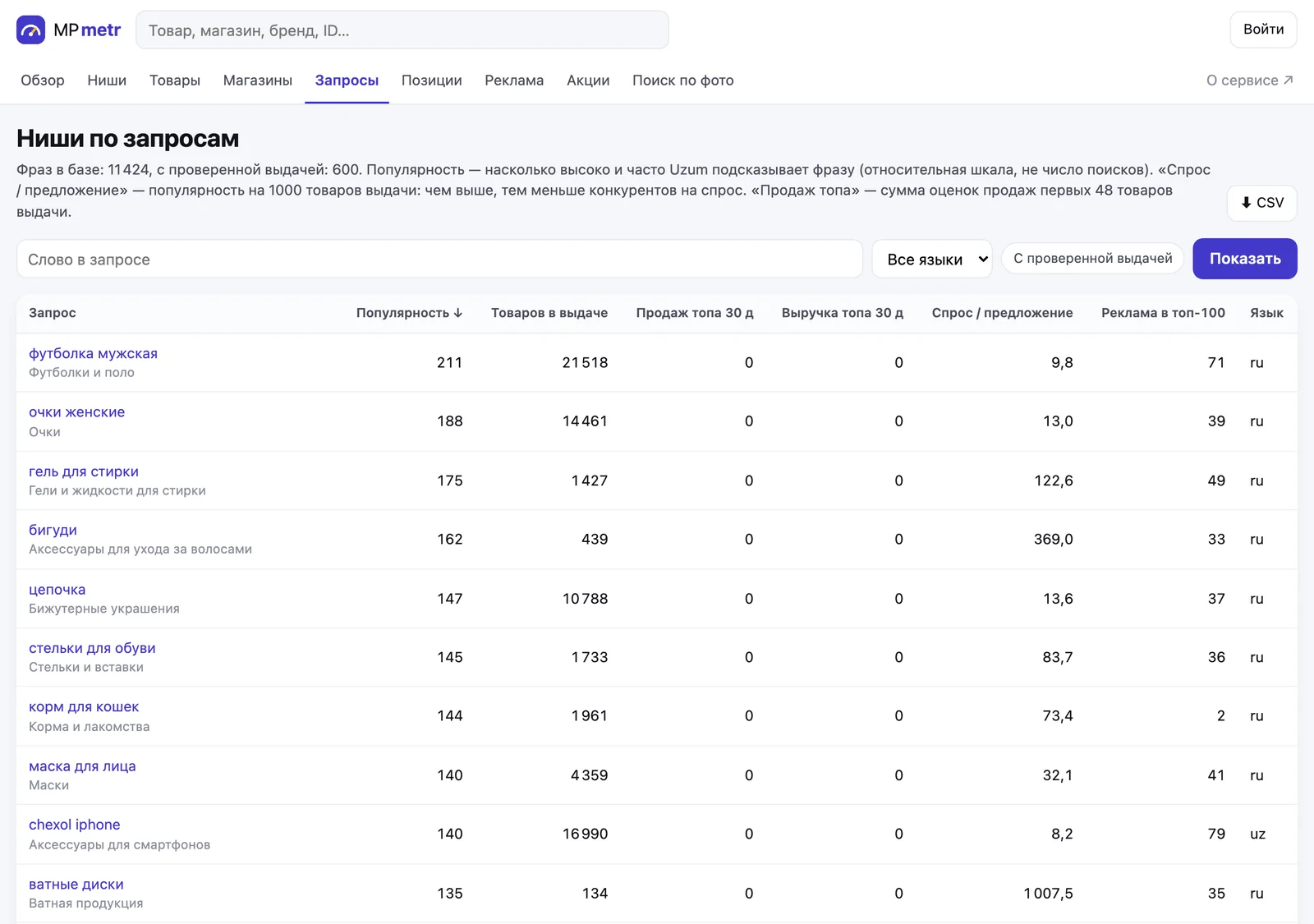Go to the Акции tab
Image resolution: width=1314 pixels, height=924 pixels.
point(588,80)
